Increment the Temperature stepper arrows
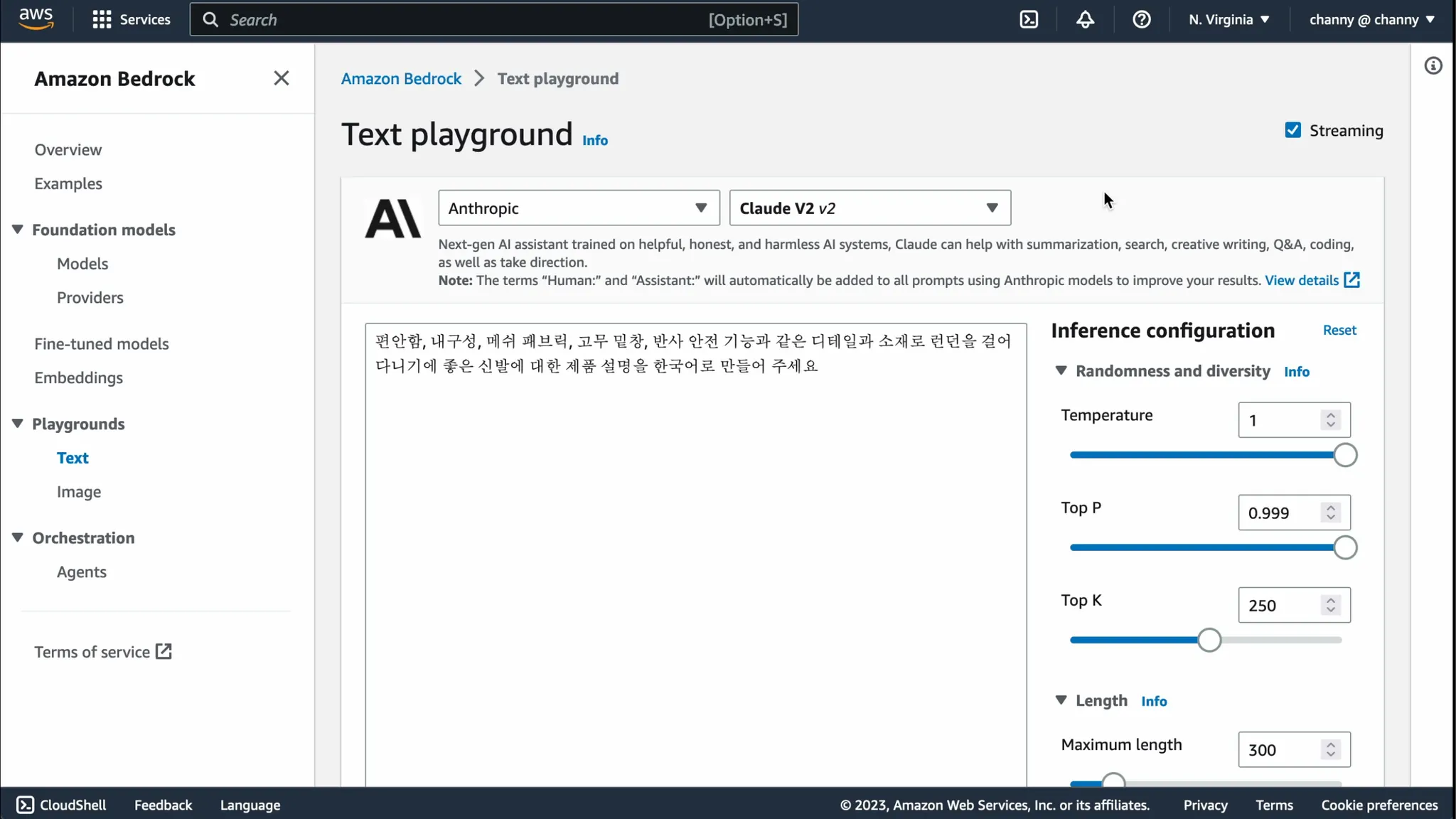 point(1331,415)
